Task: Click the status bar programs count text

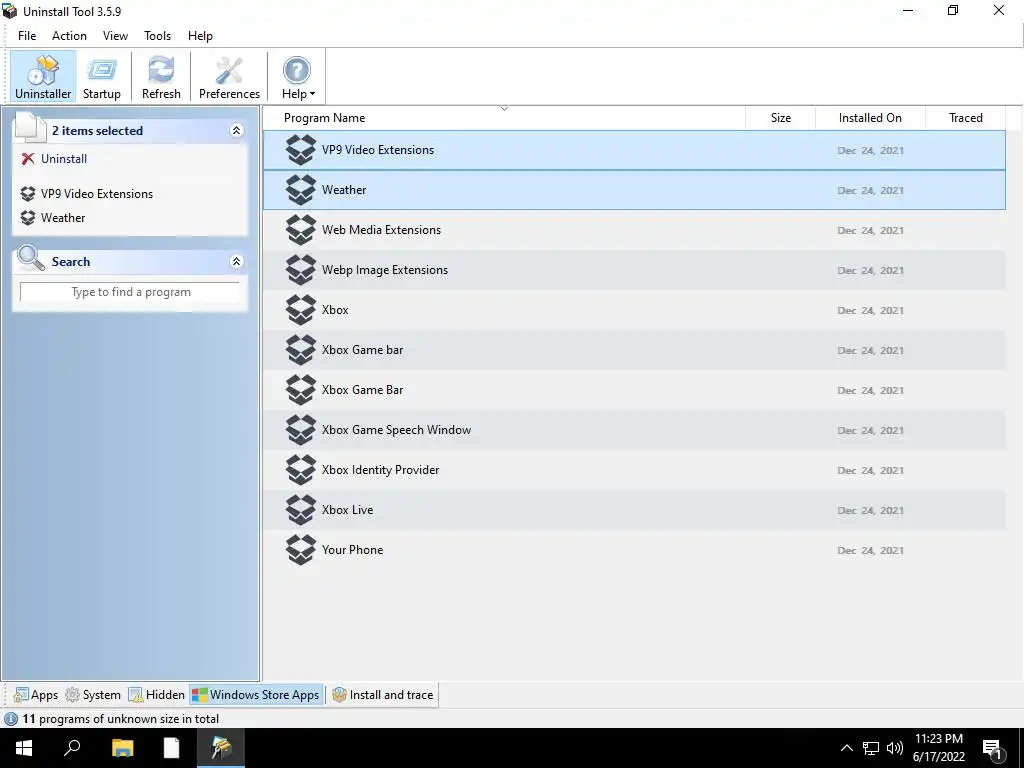Action: [x=121, y=719]
